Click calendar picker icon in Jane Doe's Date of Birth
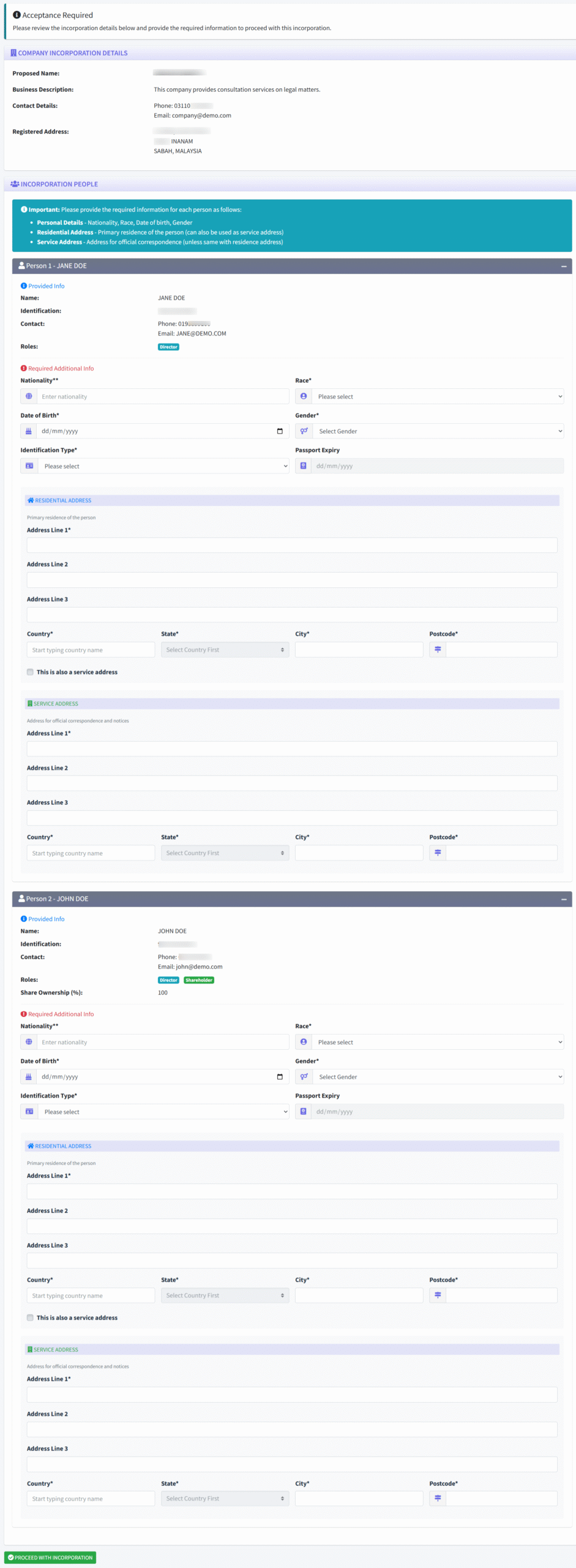Image resolution: width=576 pixels, height=1568 pixels. tap(280, 431)
